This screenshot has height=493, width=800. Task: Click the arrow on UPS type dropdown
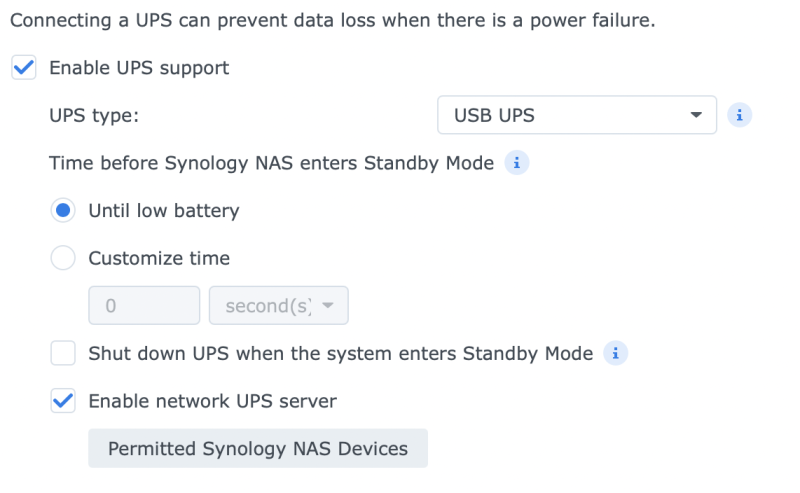(696, 115)
